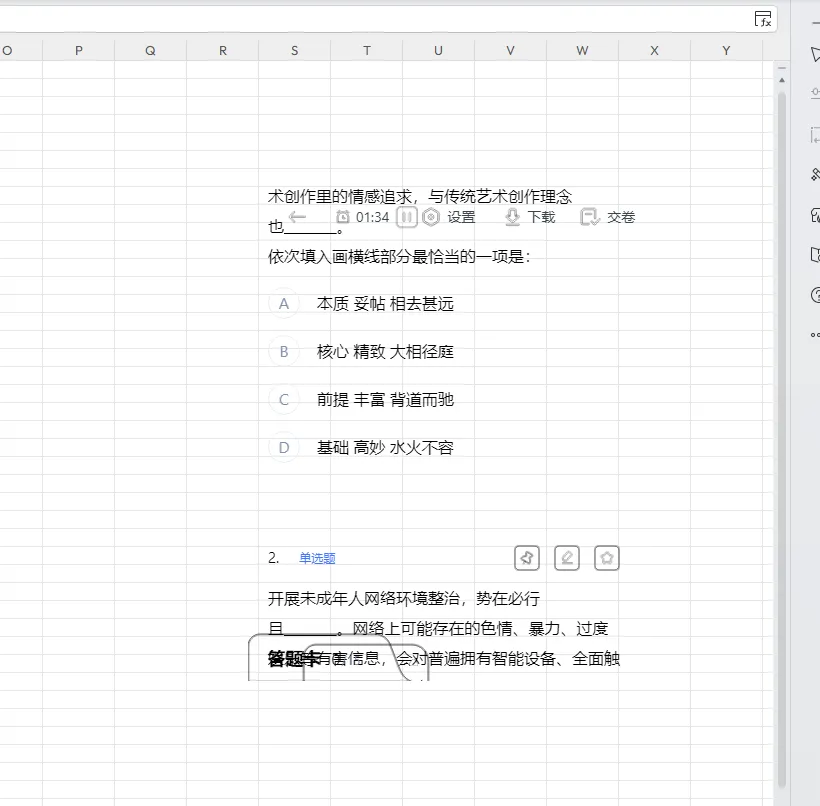Screen dimensions: 820x806
Task: Open the 答题卡 answer sheet panel
Action: coord(280,658)
